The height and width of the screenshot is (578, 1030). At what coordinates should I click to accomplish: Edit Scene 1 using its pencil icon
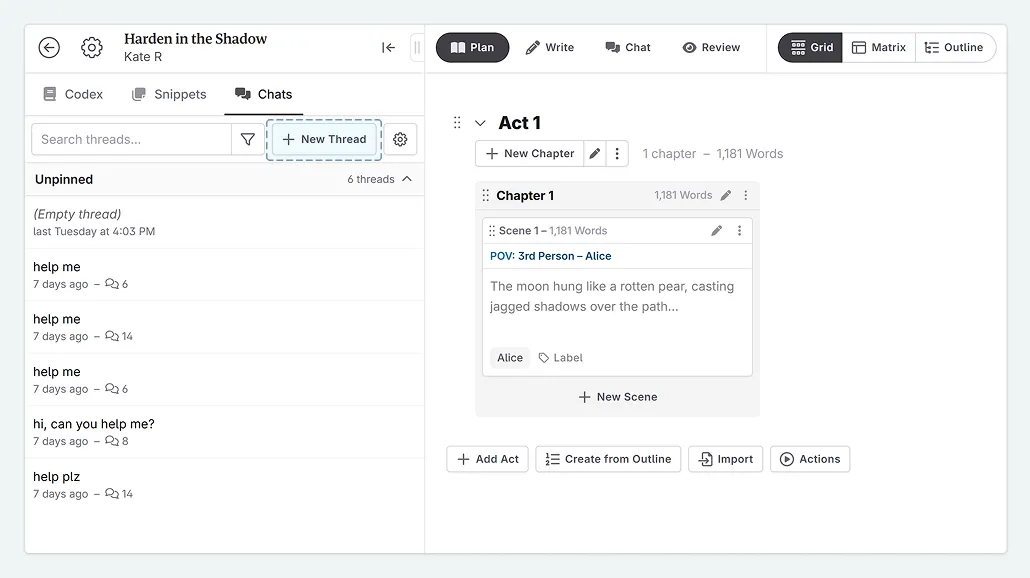pos(716,230)
